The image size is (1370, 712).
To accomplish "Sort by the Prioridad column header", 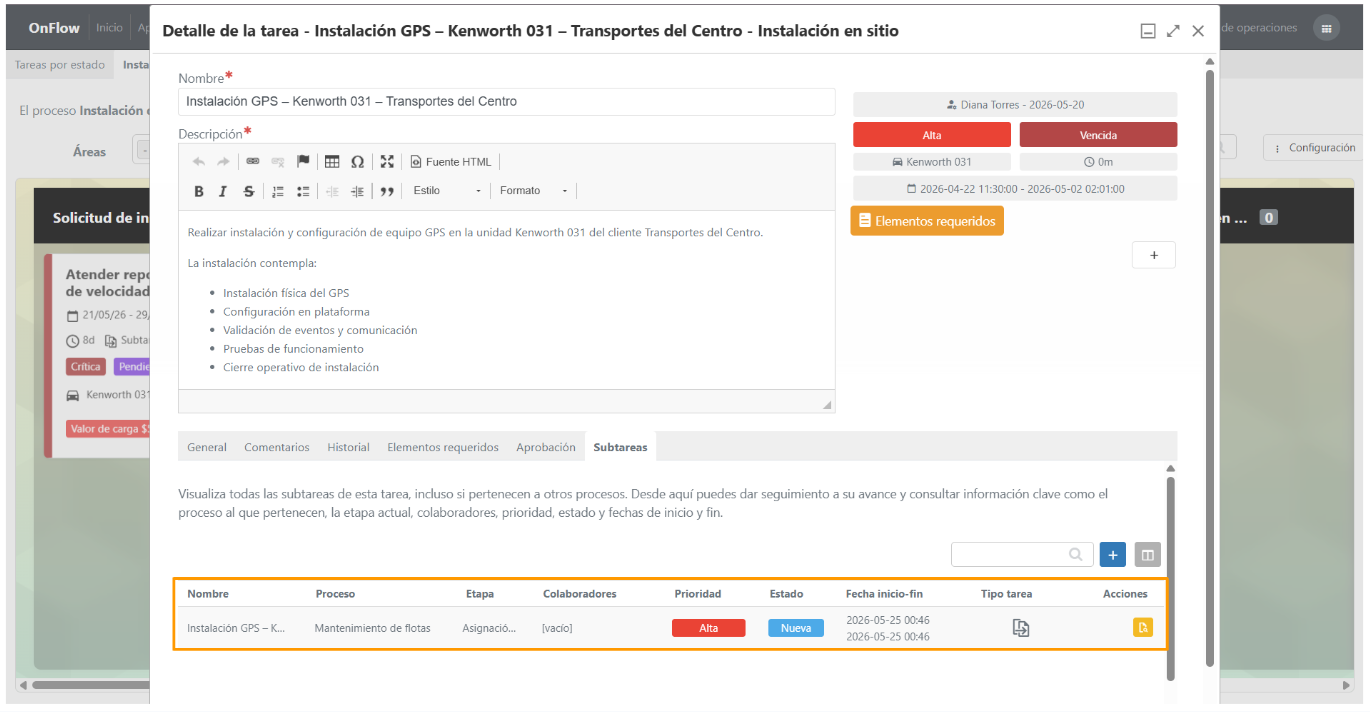I will point(698,594).
